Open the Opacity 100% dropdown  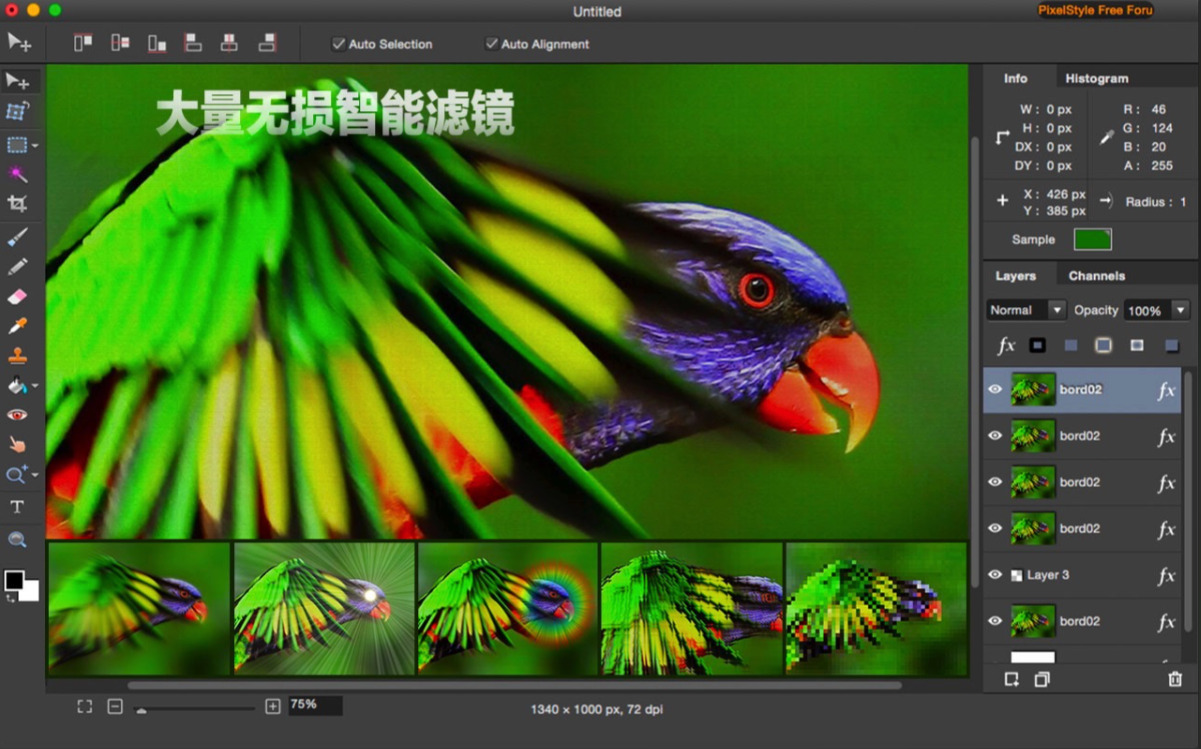click(1156, 310)
